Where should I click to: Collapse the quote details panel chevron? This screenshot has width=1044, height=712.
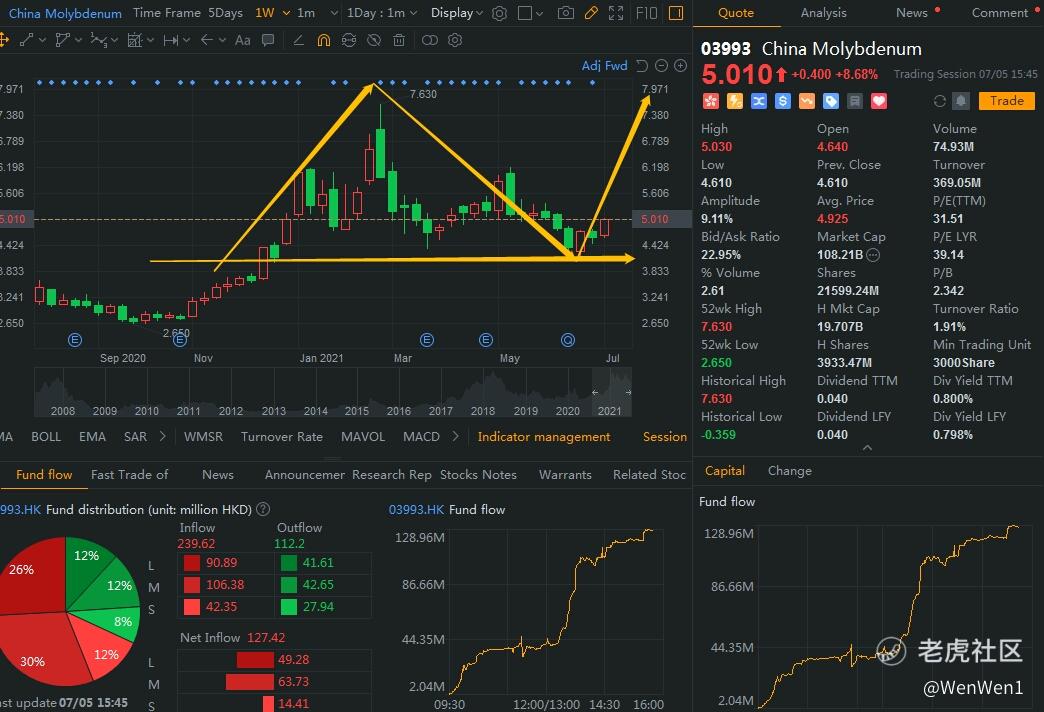click(867, 448)
